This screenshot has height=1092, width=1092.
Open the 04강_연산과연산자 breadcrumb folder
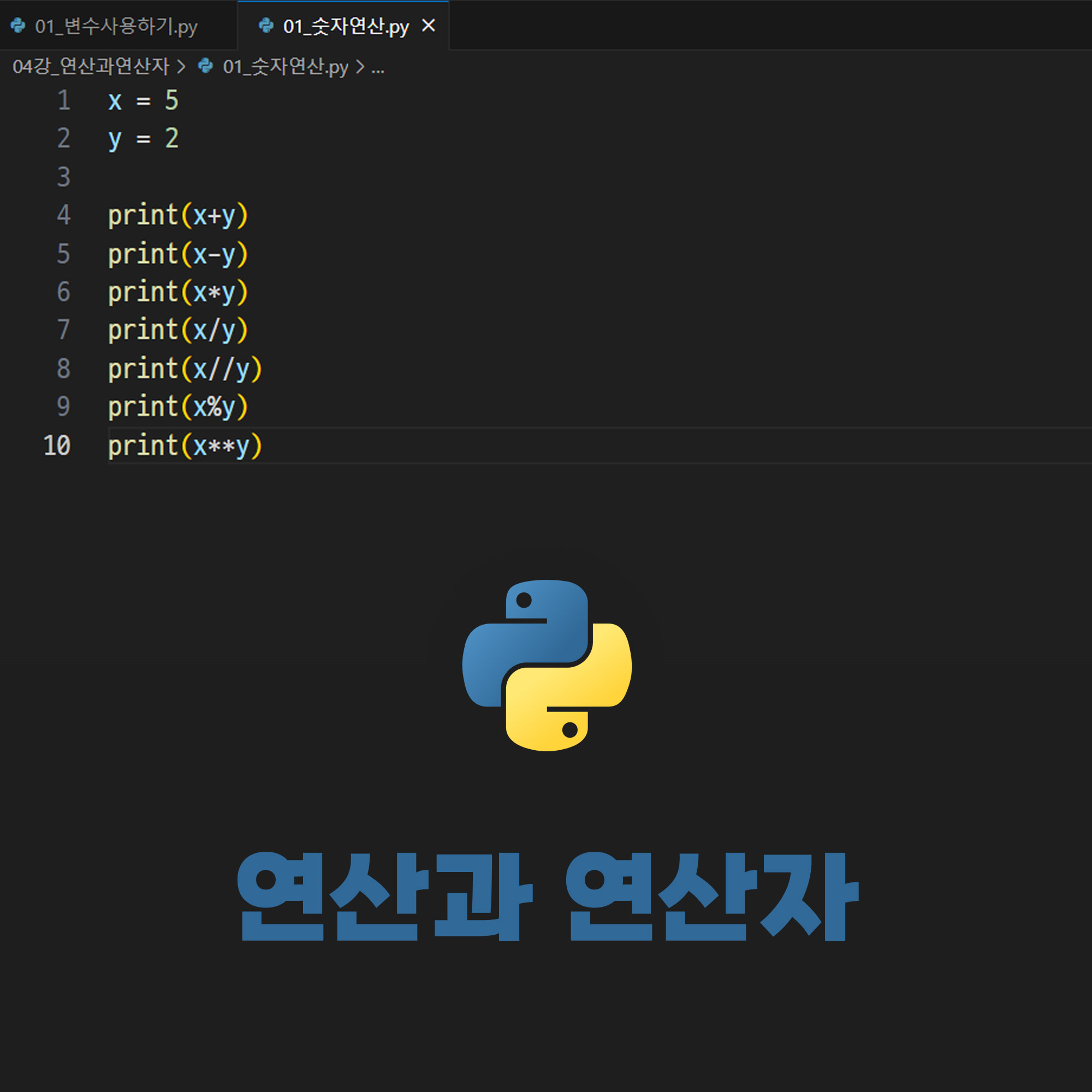coord(91,67)
